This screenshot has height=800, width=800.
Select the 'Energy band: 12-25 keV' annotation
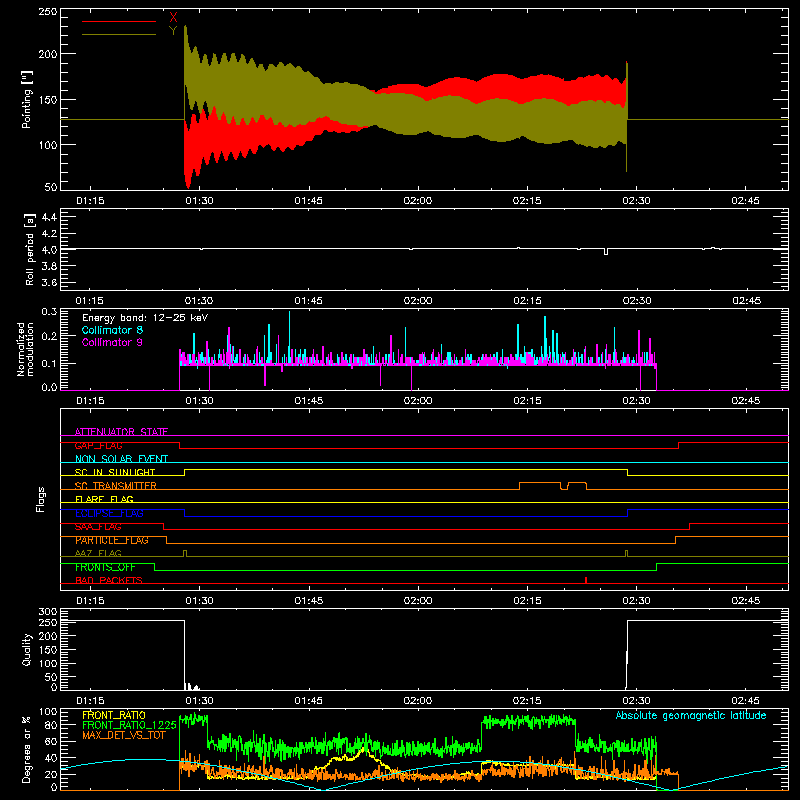pos(145,318)
